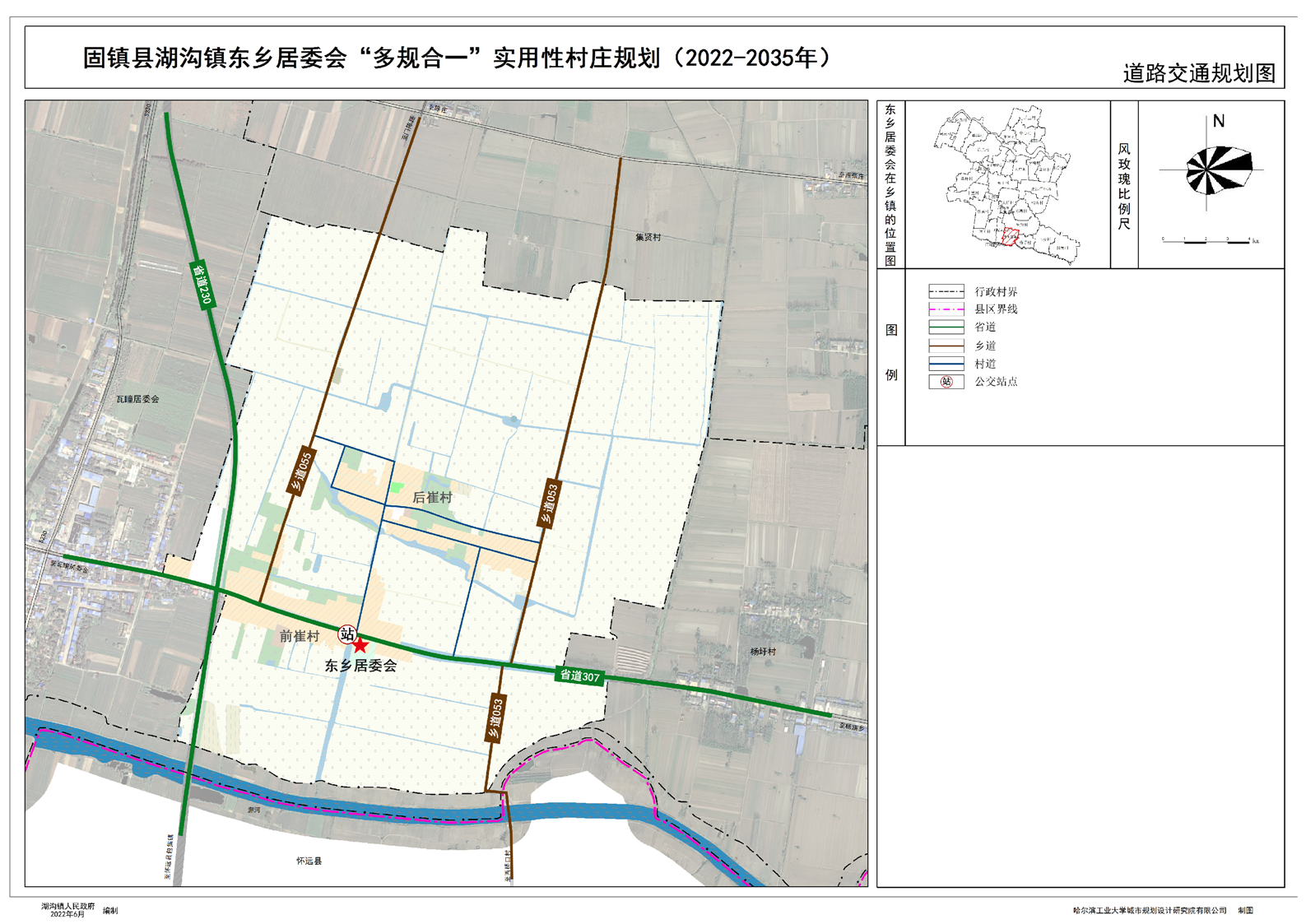The width and height of the screenshot is (1306, 924).
Task: Select the 省道230 road label
Action: click(202, 283)
